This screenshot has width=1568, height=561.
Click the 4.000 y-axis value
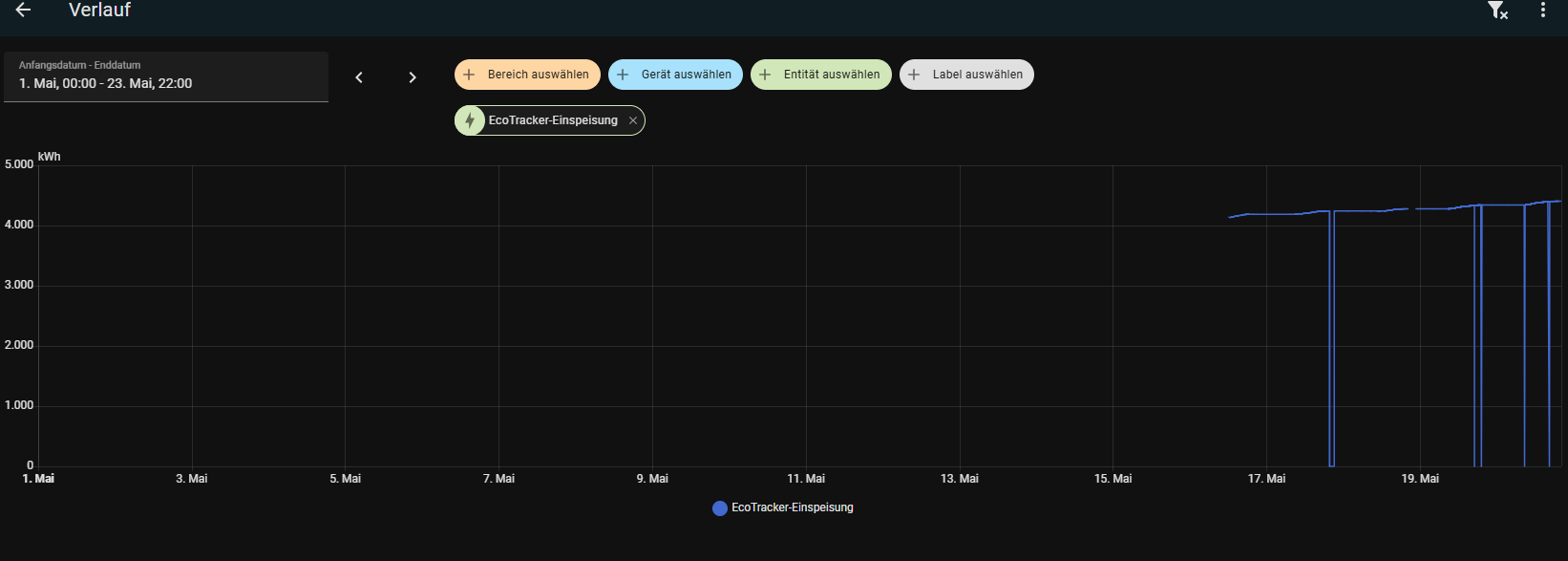click(x=19, y=225)
